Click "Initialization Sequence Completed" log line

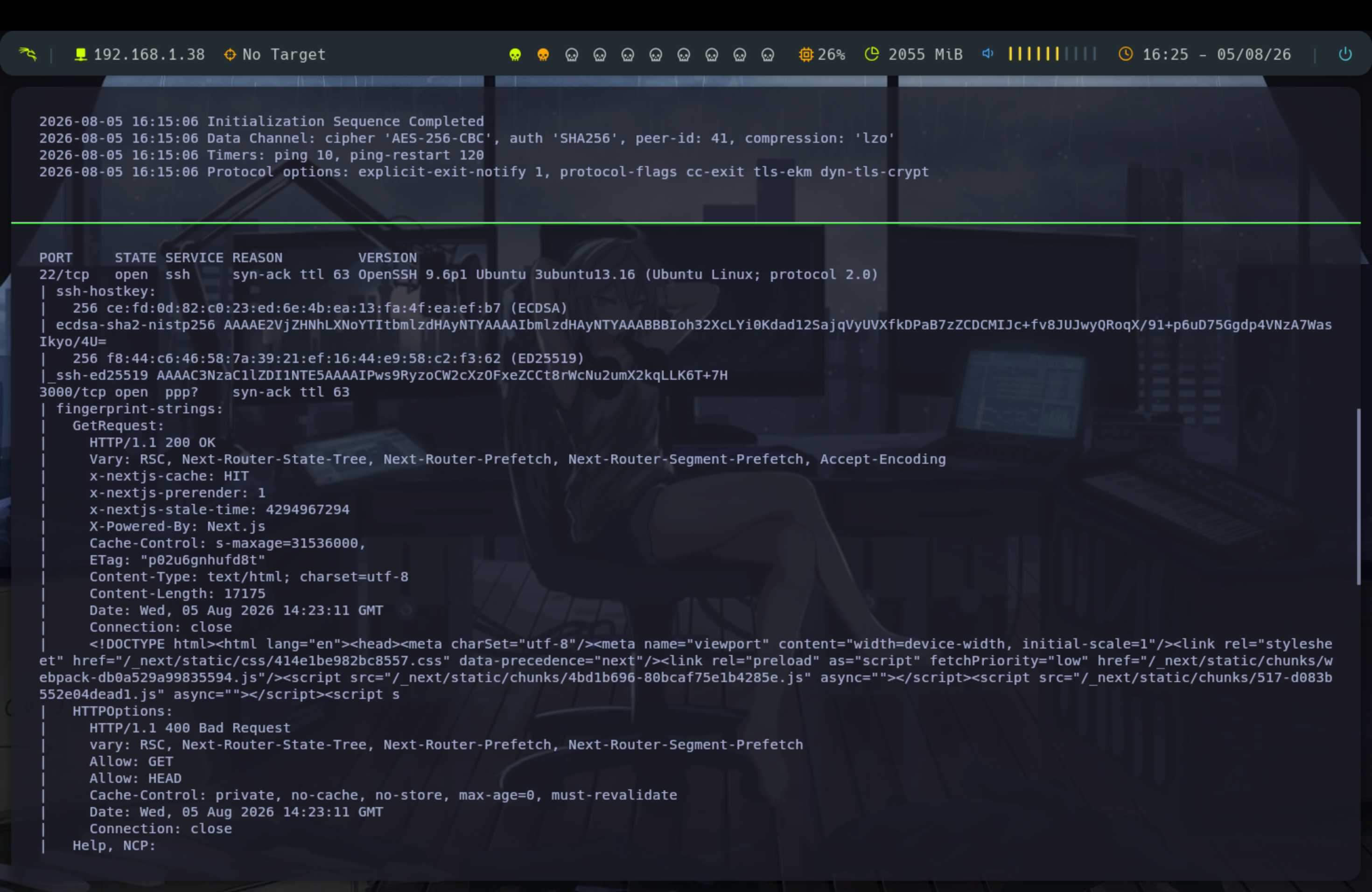(345, 122)
